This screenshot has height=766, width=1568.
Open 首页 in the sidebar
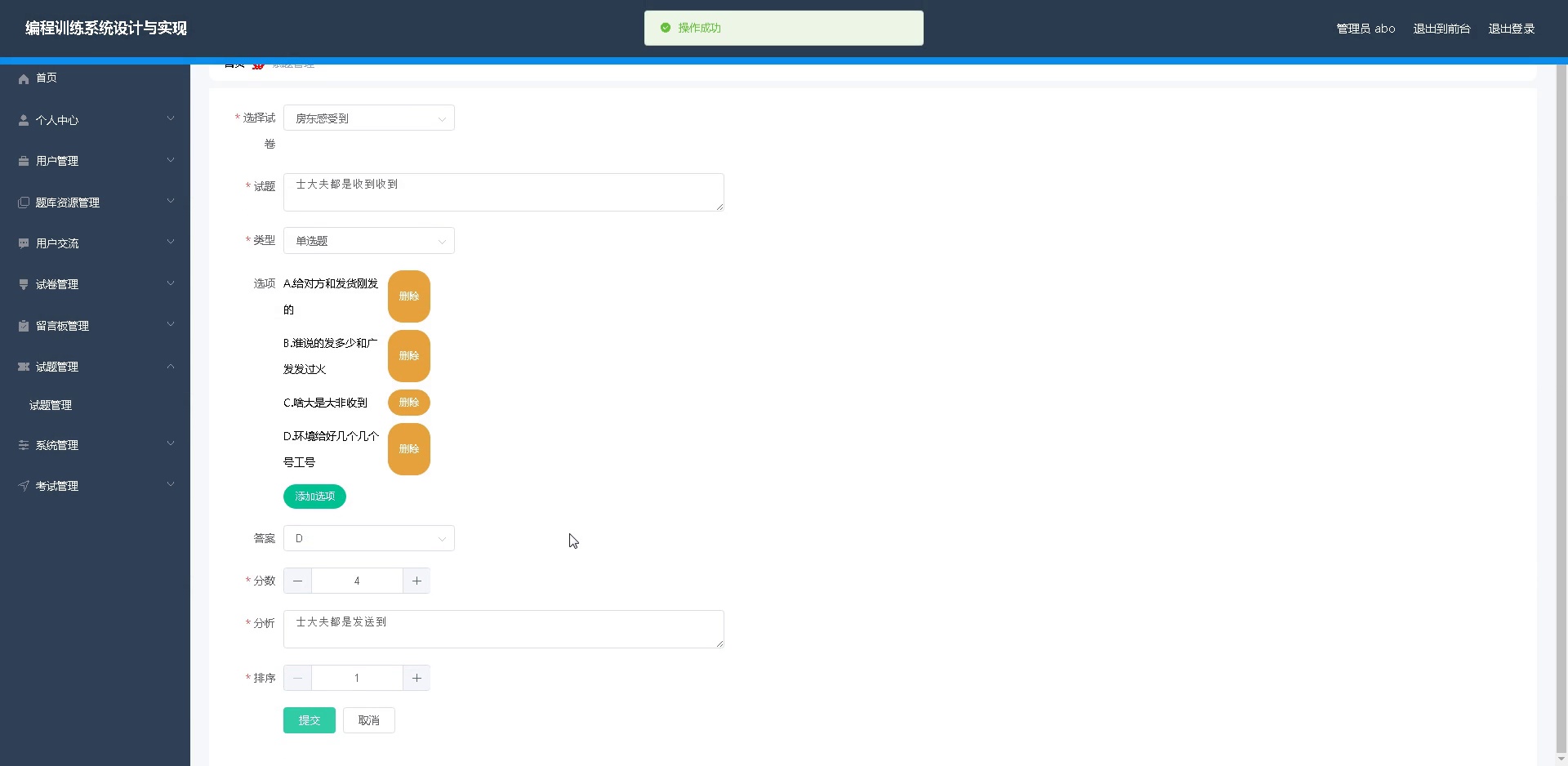click(95, 78)
